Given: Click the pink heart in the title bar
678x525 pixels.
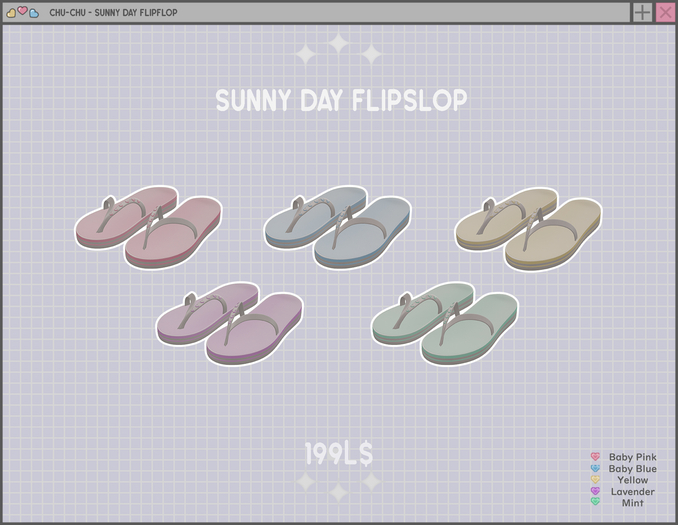Looking at the screenshot, I should point(22,10).
